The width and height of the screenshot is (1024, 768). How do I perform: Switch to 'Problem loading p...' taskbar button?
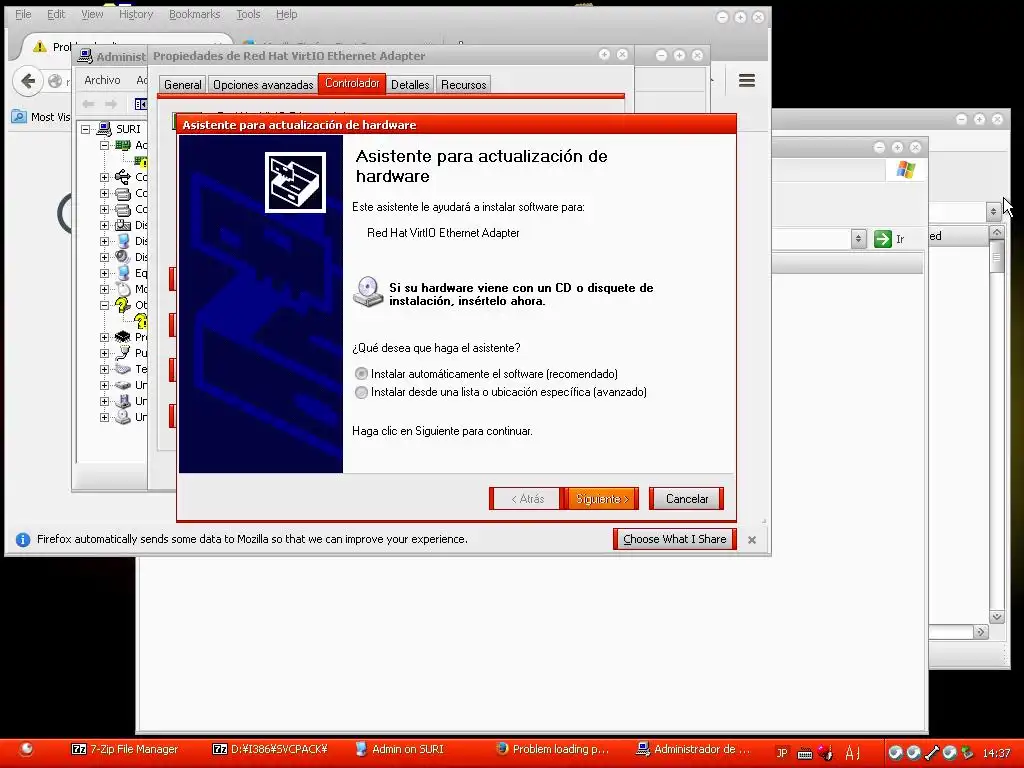click(x=552, y=749)
